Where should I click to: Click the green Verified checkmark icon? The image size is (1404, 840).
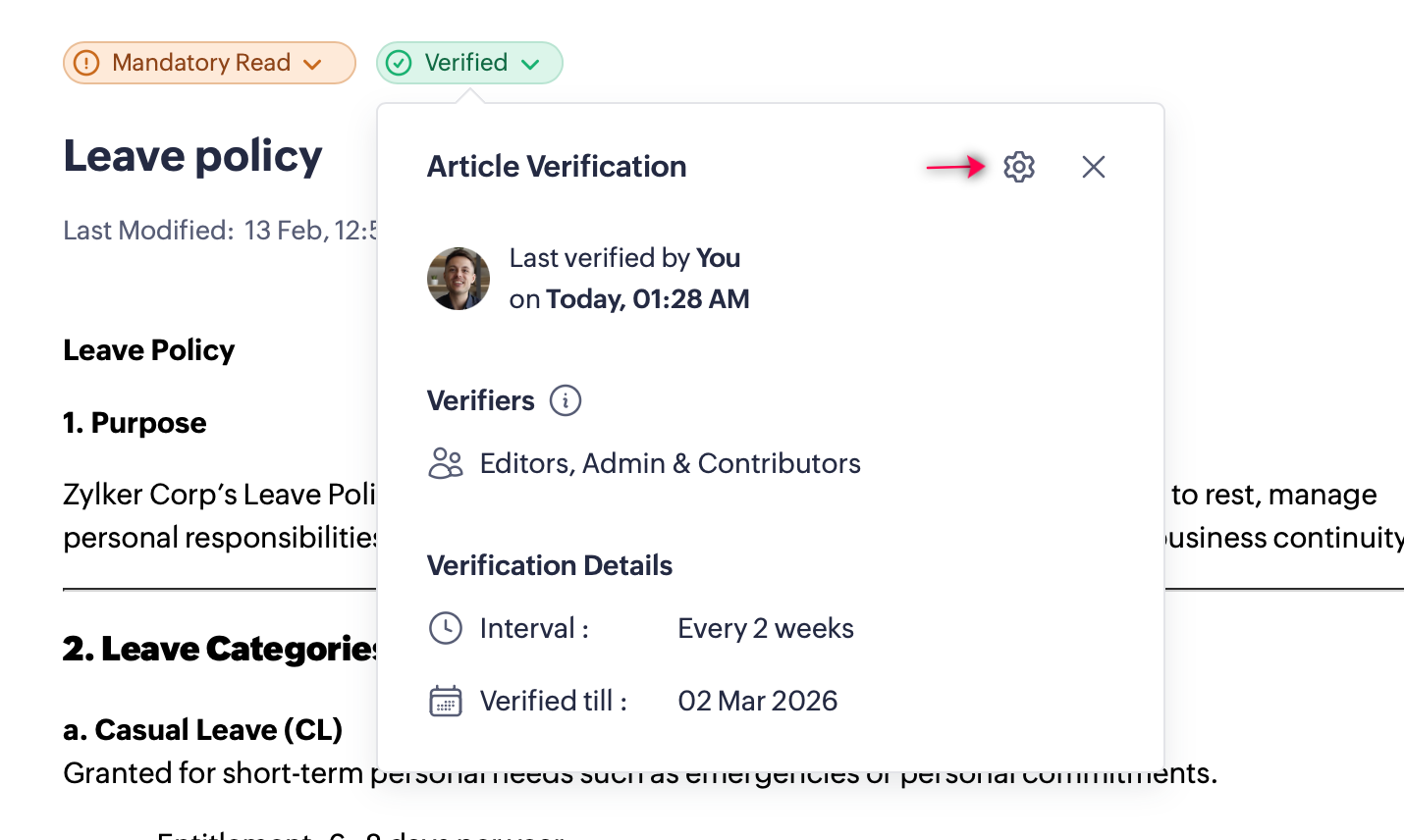point(399,63)
